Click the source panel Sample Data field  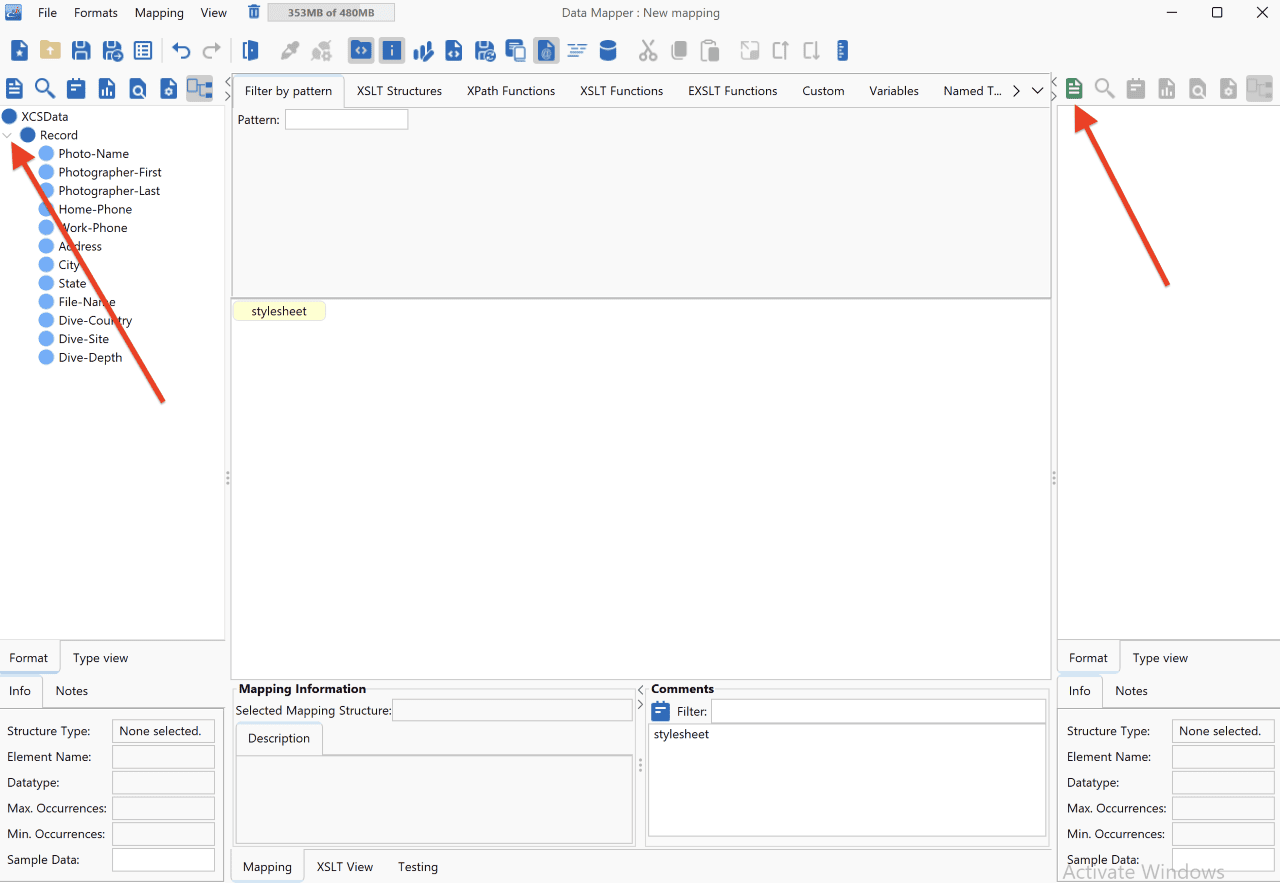pyautogui.click(x=163, y=860)
